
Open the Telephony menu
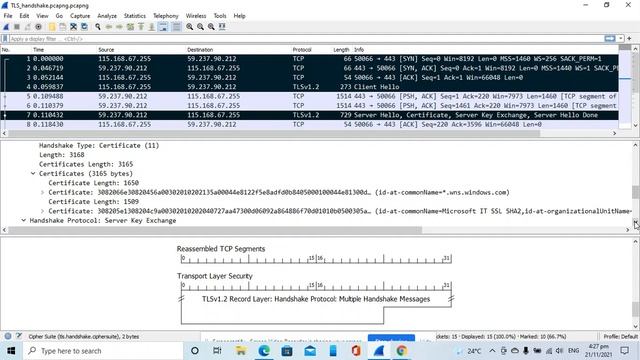[x=166, y=16]
